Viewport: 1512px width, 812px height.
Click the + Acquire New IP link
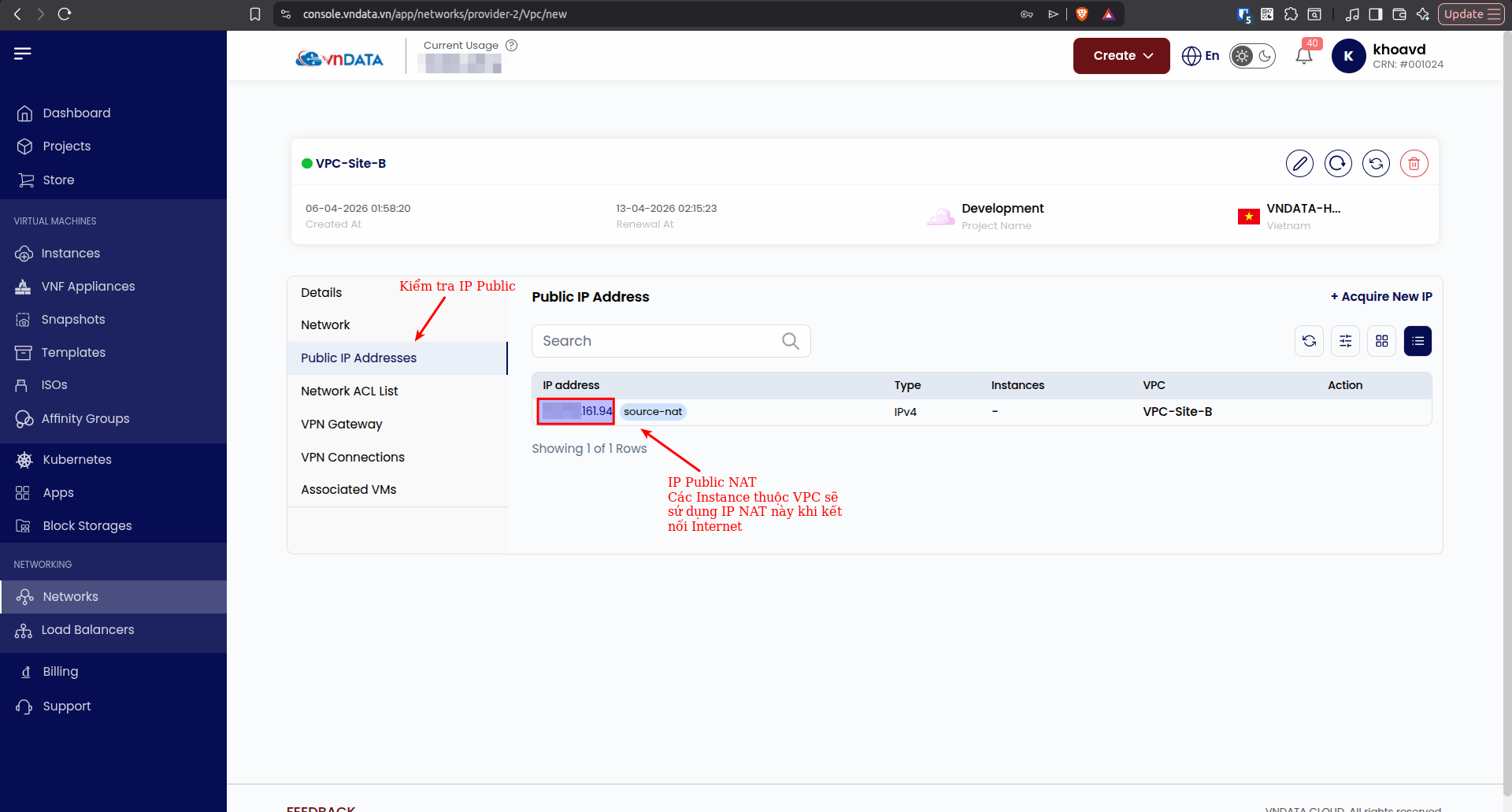click(x=1381, y=297)
